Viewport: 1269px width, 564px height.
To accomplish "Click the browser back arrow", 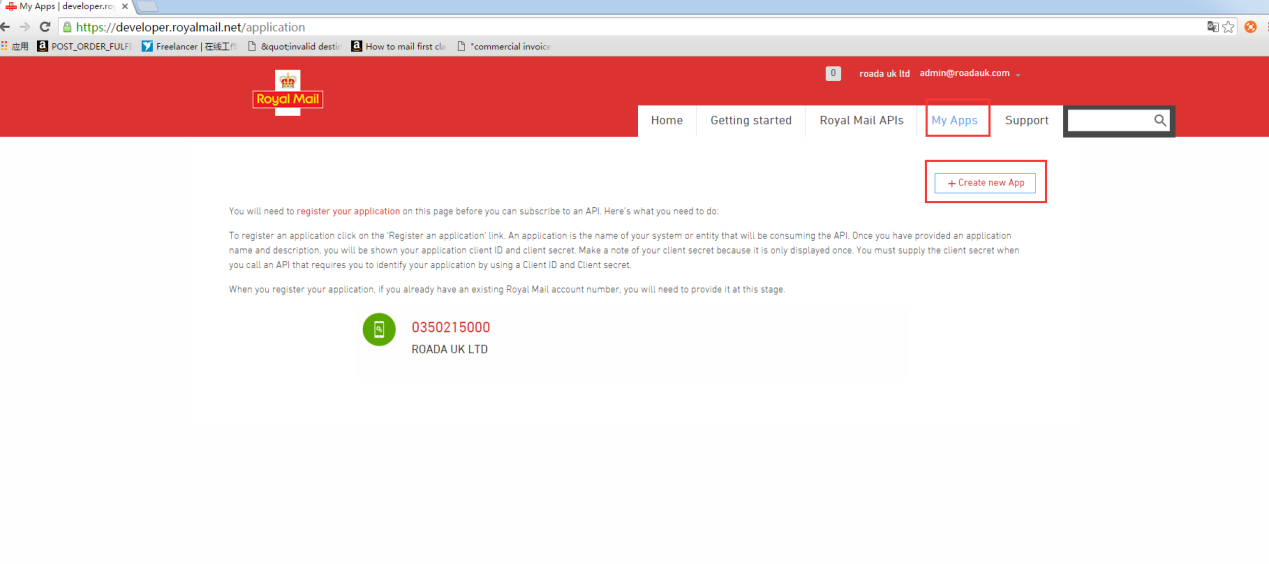I will point(6,27).
